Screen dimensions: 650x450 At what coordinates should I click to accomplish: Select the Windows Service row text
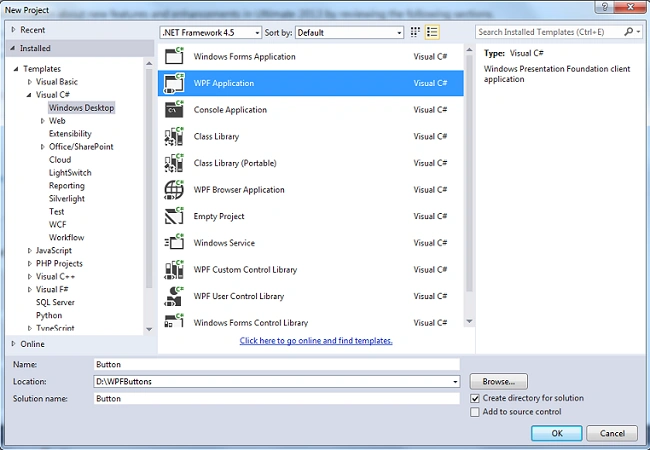point(224,243)
